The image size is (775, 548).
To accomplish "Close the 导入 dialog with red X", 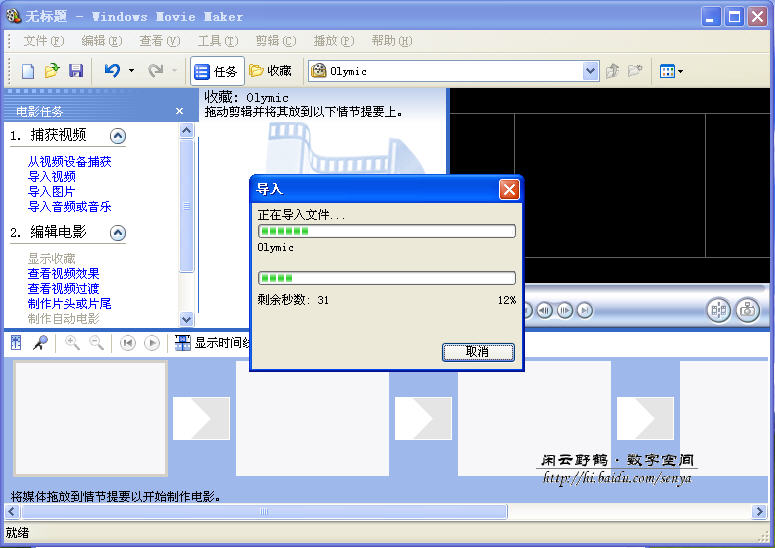I will 509,189.
